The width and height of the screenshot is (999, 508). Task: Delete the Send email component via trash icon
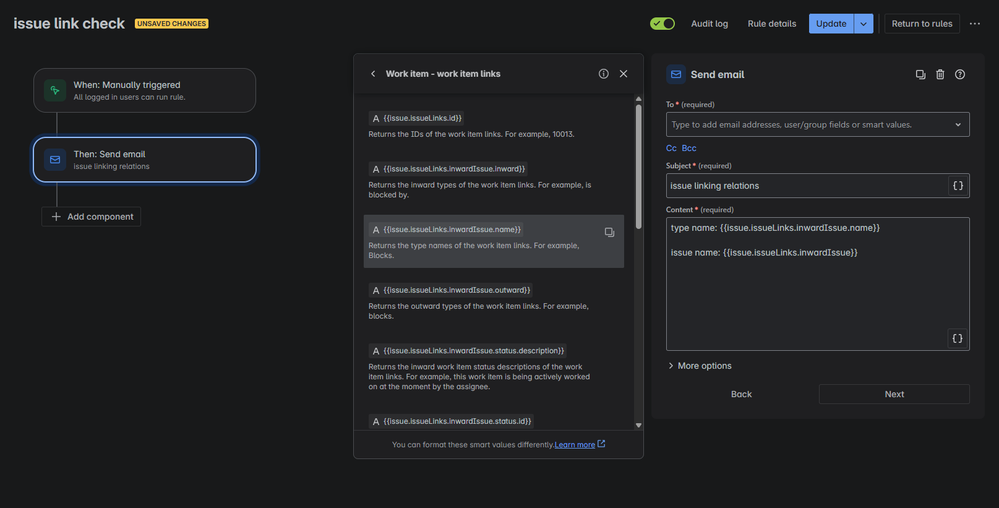[x=940, y=75]
